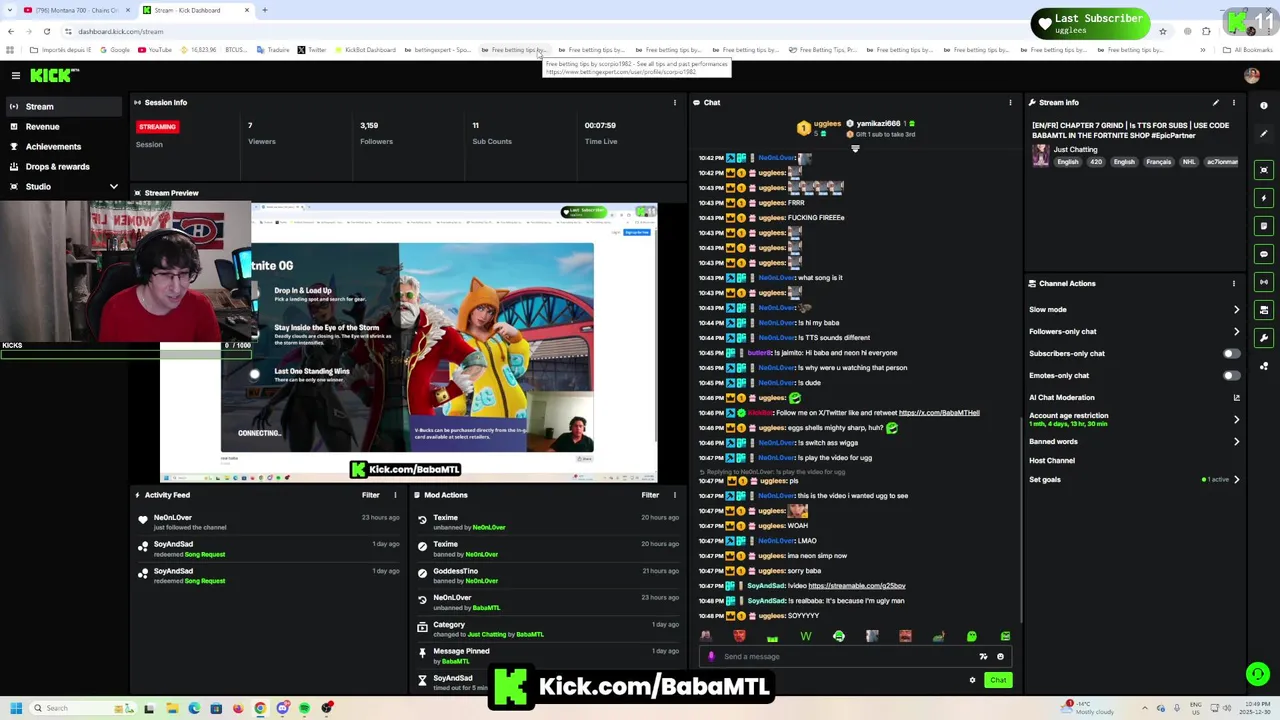
Task: Click the notes icon in right toolbar
Action: coord(1264,226)
